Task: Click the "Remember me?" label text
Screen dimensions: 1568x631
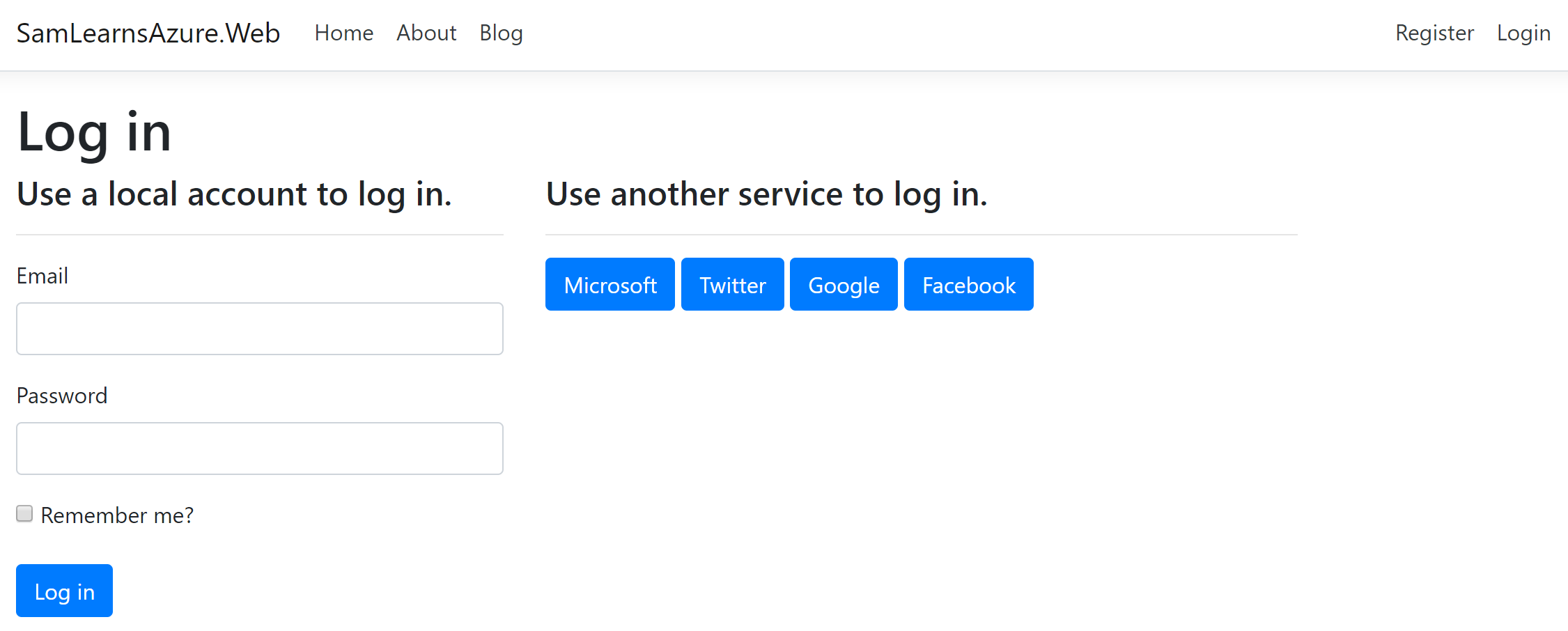Action: click(117, 515)
